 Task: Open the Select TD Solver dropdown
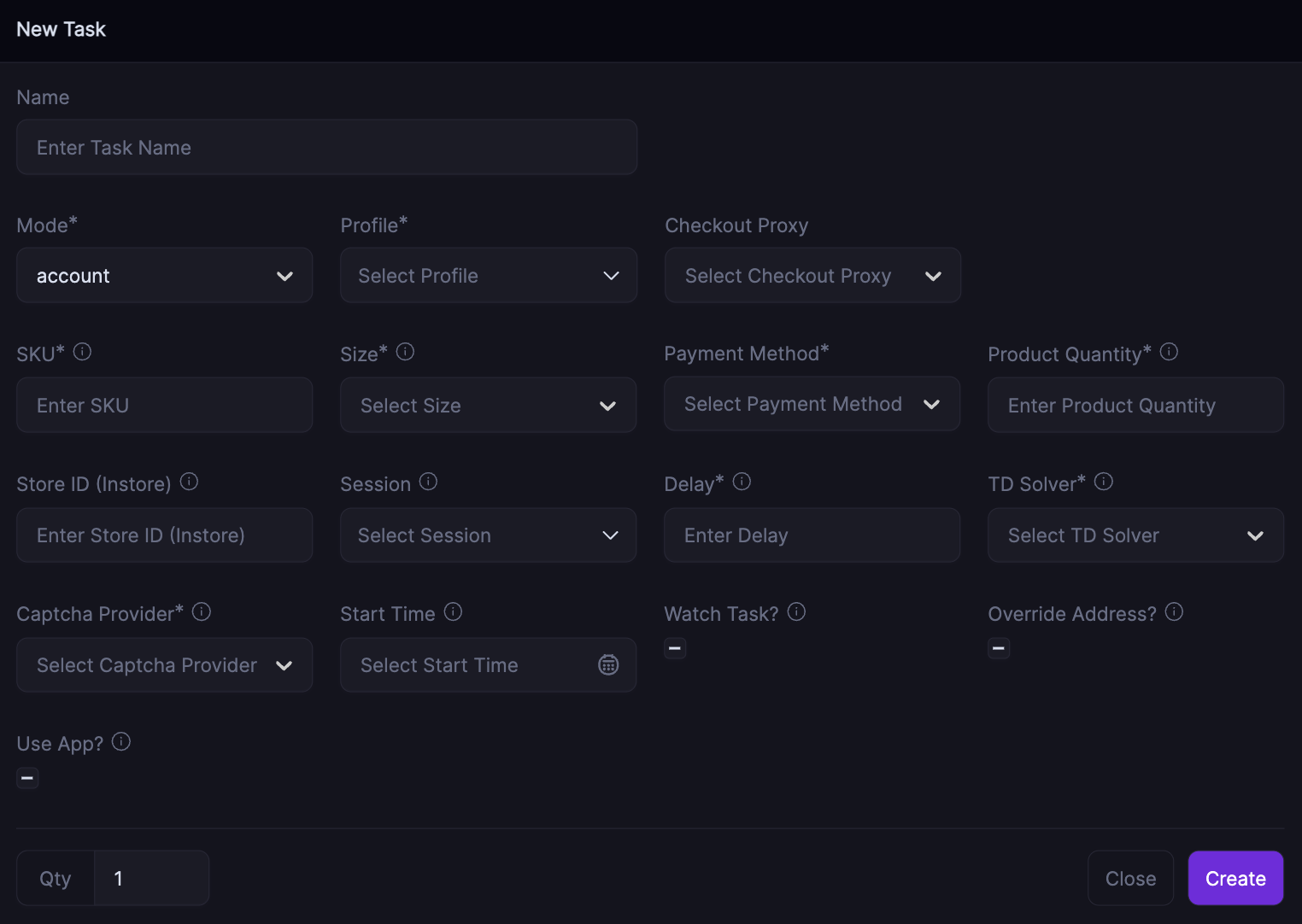tap(1135, 535)
